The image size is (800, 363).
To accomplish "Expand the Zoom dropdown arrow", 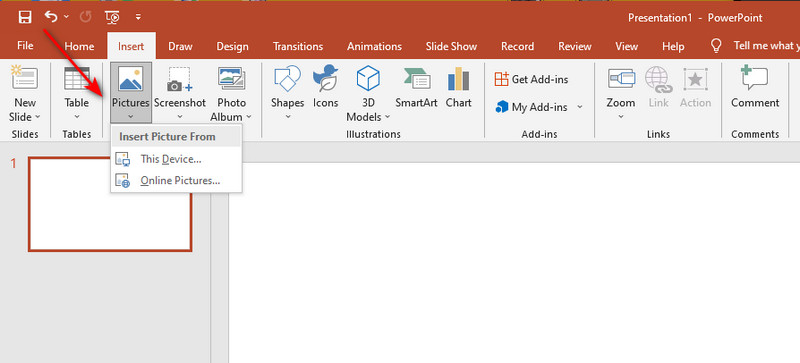I will (621, 116).
